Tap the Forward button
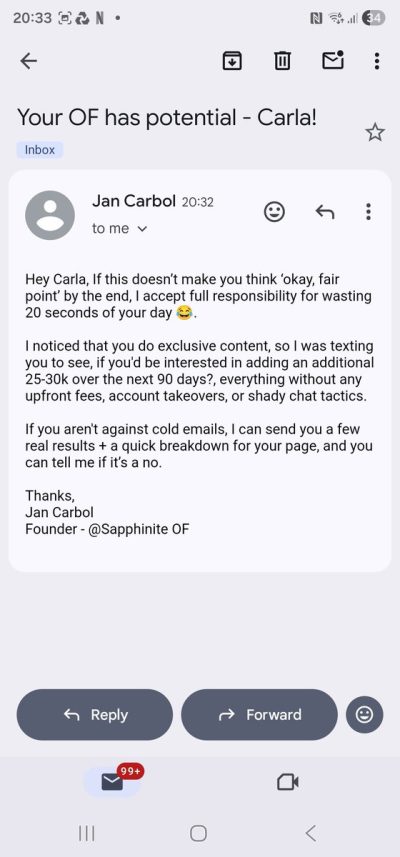This screenshot has height=857, width=400. point(259,714)
